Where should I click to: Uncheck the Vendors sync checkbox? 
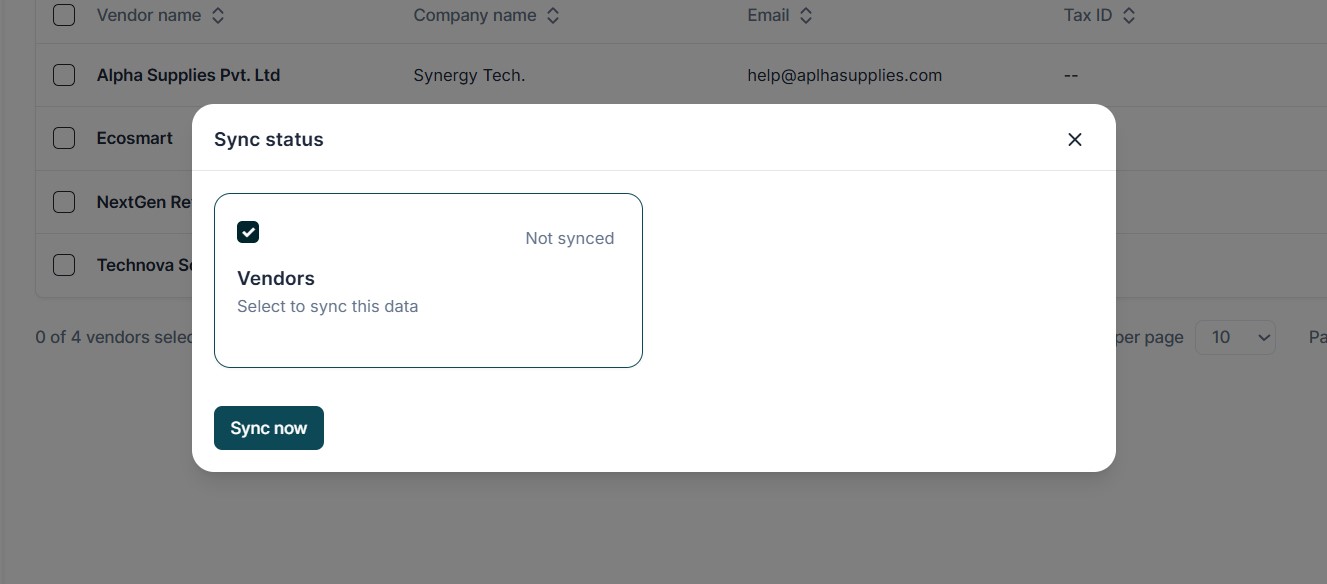248,232
